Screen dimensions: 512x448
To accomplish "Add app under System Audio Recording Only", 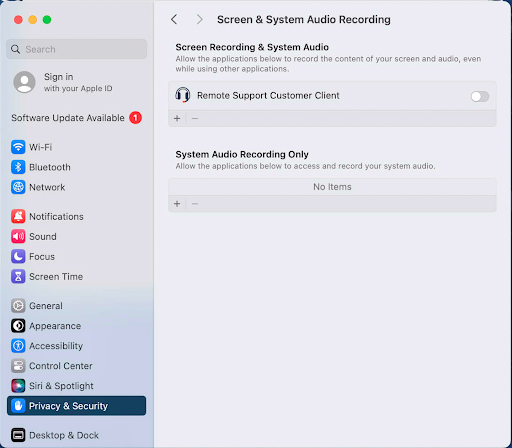I will click(177, 204).
